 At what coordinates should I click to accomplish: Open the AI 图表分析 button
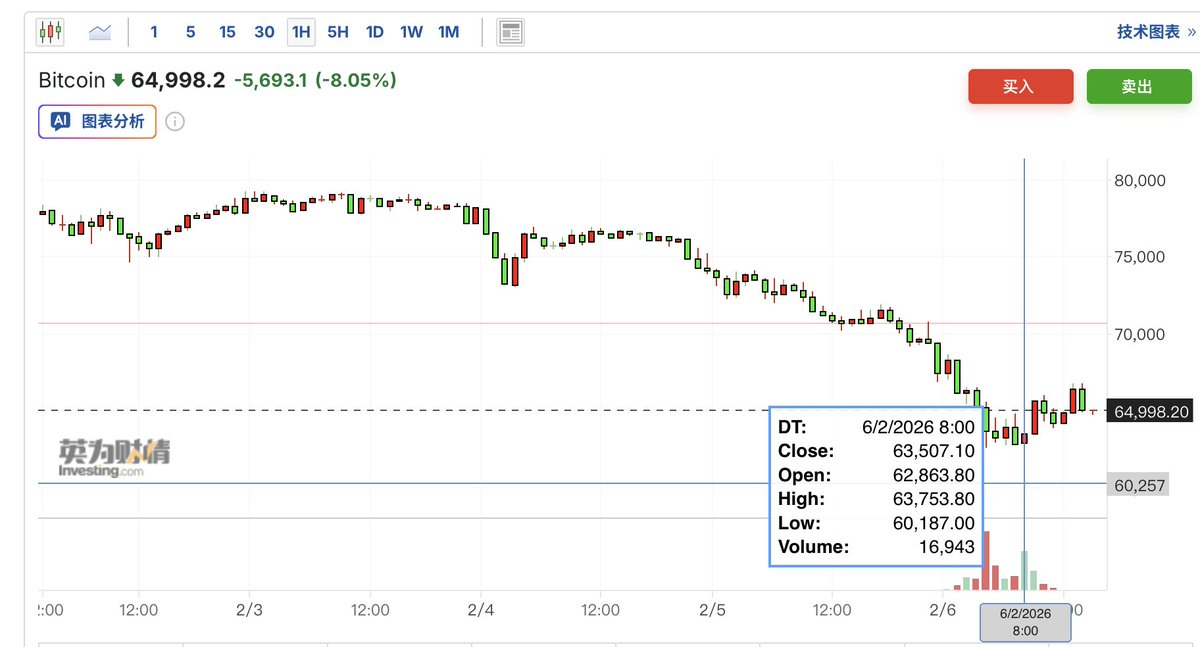(97, 122)
